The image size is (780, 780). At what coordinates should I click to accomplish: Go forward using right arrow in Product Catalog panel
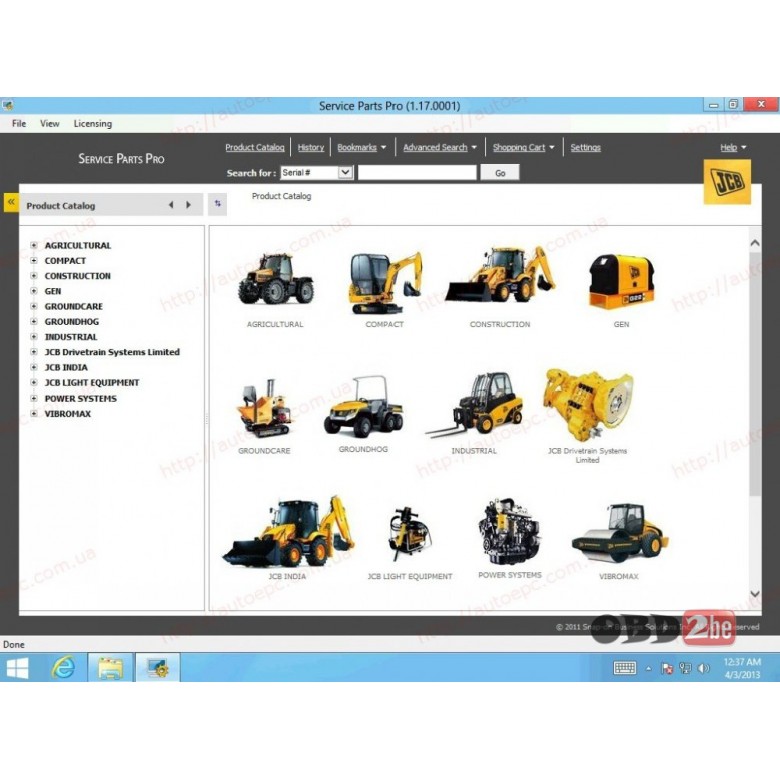tap(189, 205)
